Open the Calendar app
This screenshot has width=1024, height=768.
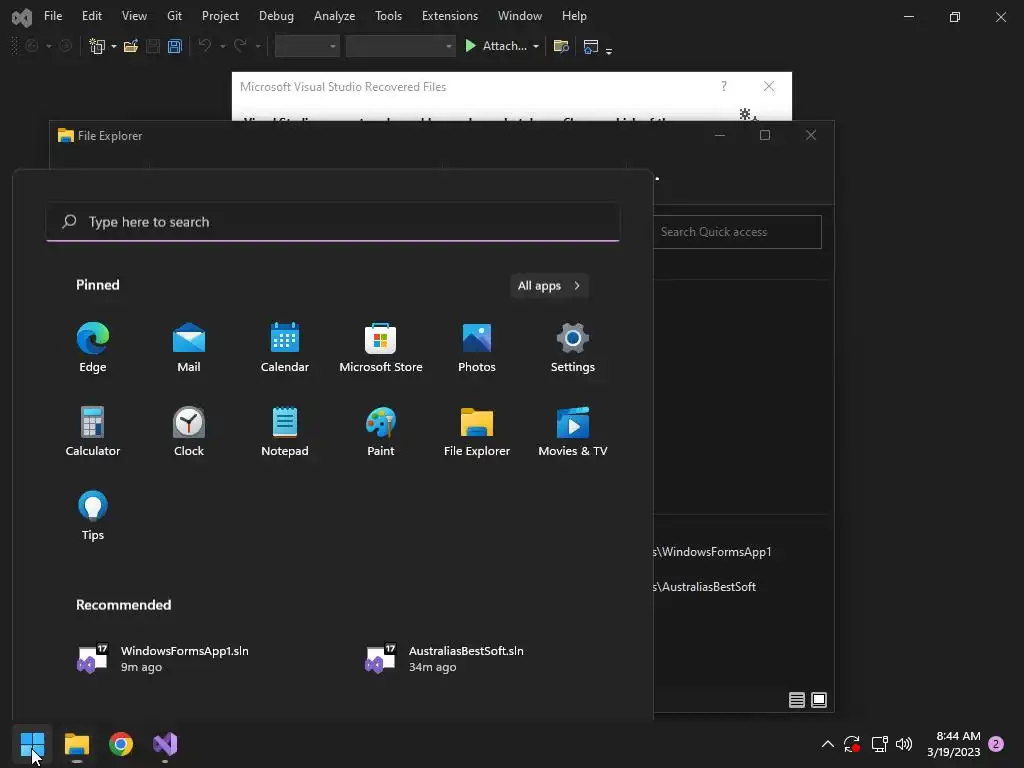pos(285,347)
